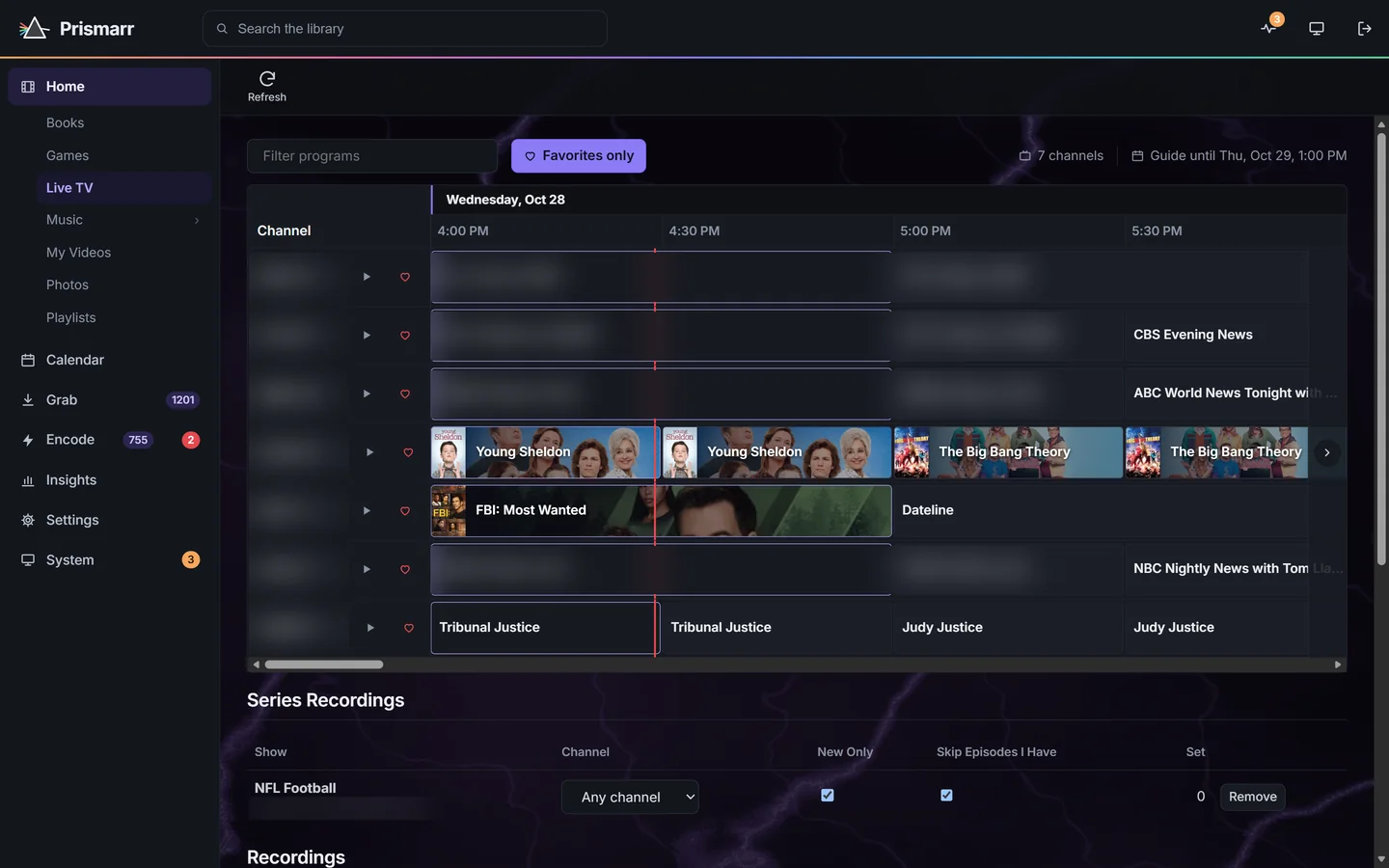Image resolution: width=1389 pixels, height=868 pixels.
Task: Expand the Music submenu chevron
Action: coord(197,220)
